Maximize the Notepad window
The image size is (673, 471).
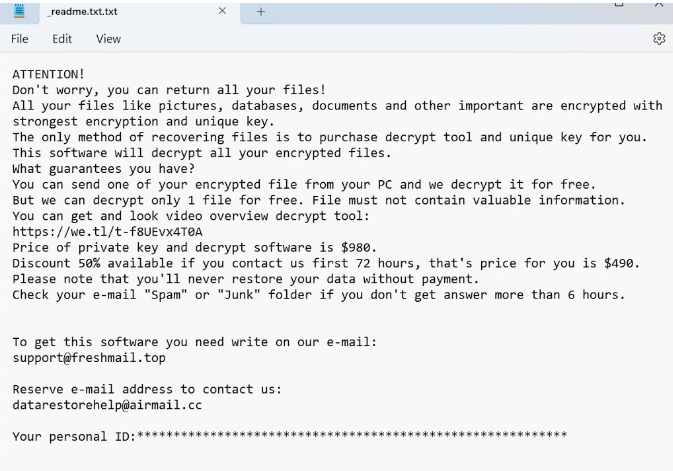pos(619,4)
